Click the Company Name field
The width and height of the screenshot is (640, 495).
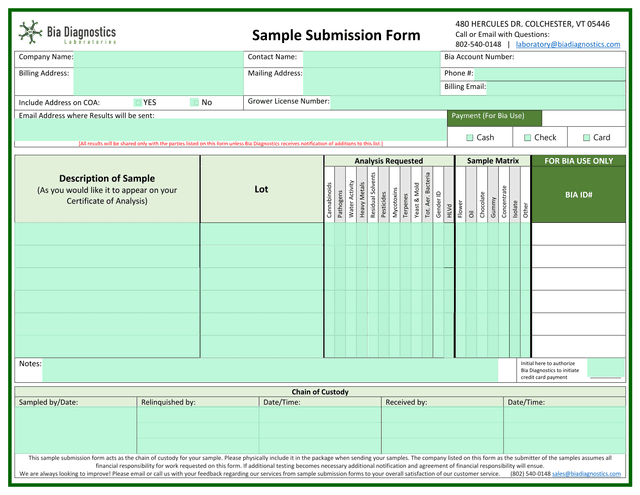pos(158,59)
